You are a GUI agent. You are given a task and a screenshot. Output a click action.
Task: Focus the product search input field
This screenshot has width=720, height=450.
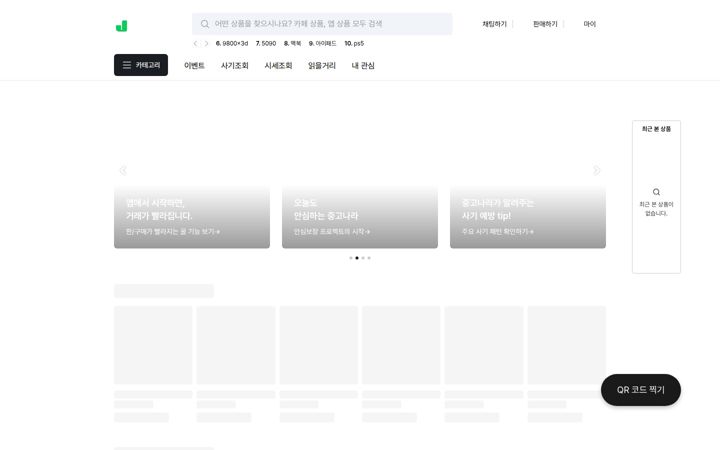point(322,24)
